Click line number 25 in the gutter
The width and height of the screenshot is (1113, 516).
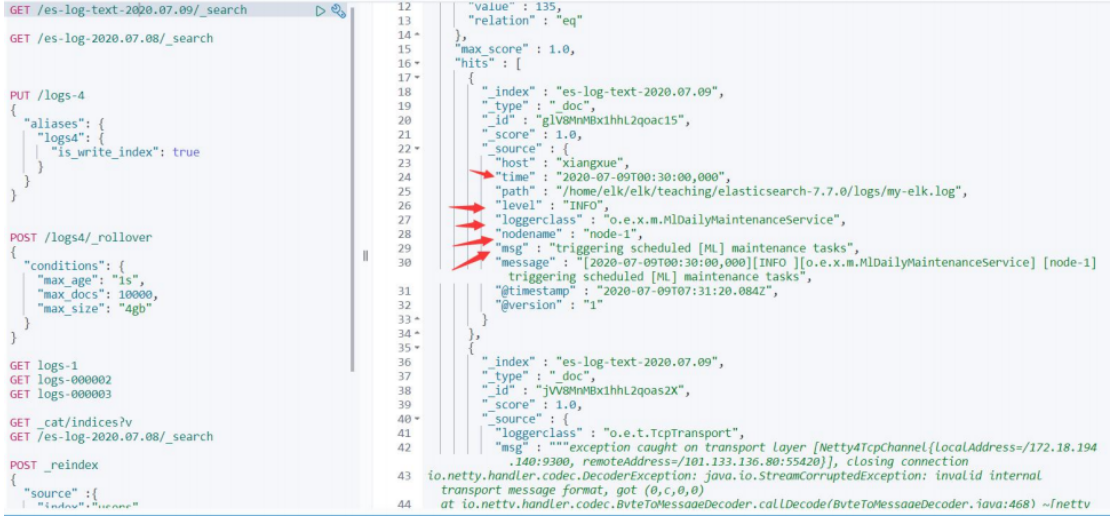(x=404, y=191)
